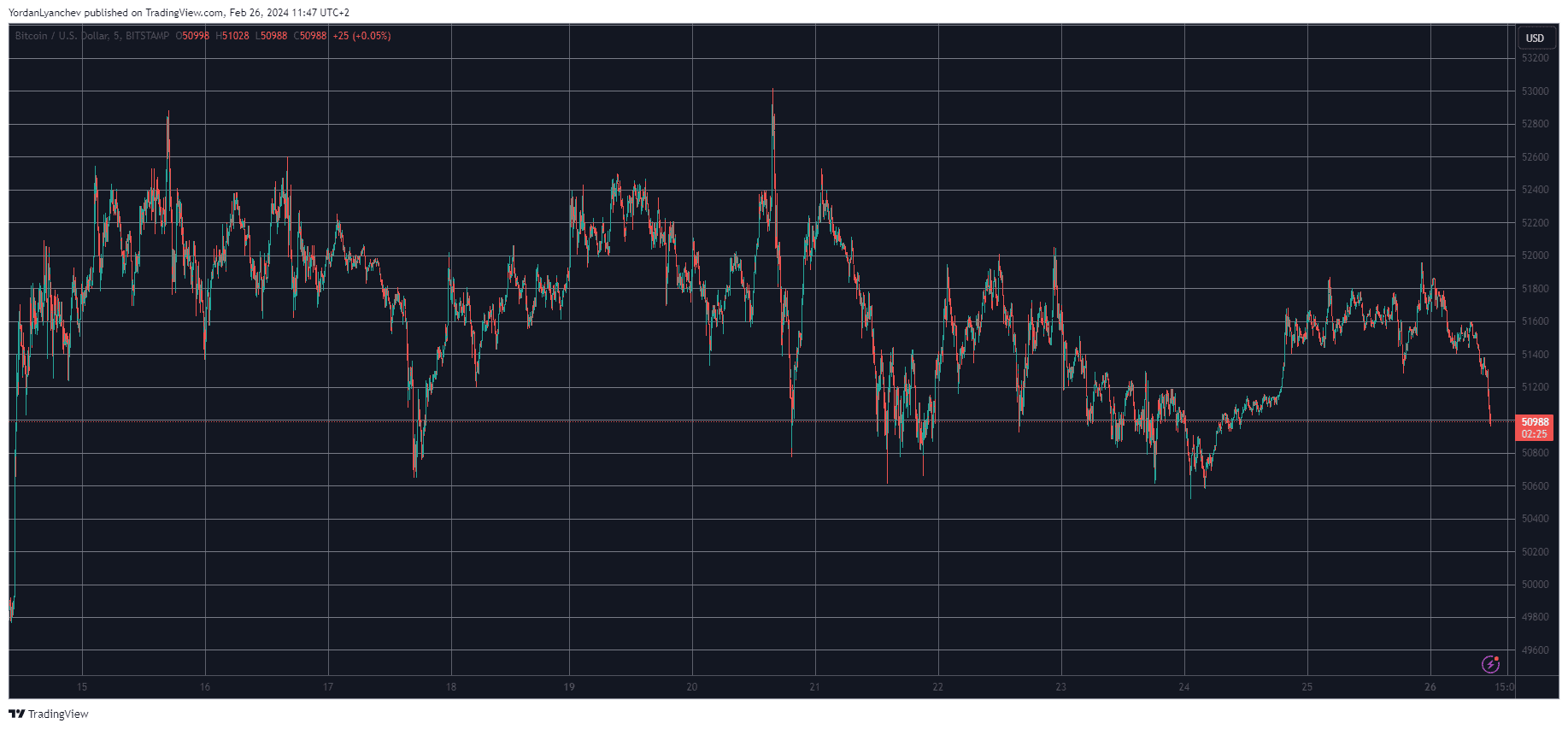This screenshot has width=1568, height=729.
Task: Click the 52000 price axis label
Action: (x=1535, y=256)
